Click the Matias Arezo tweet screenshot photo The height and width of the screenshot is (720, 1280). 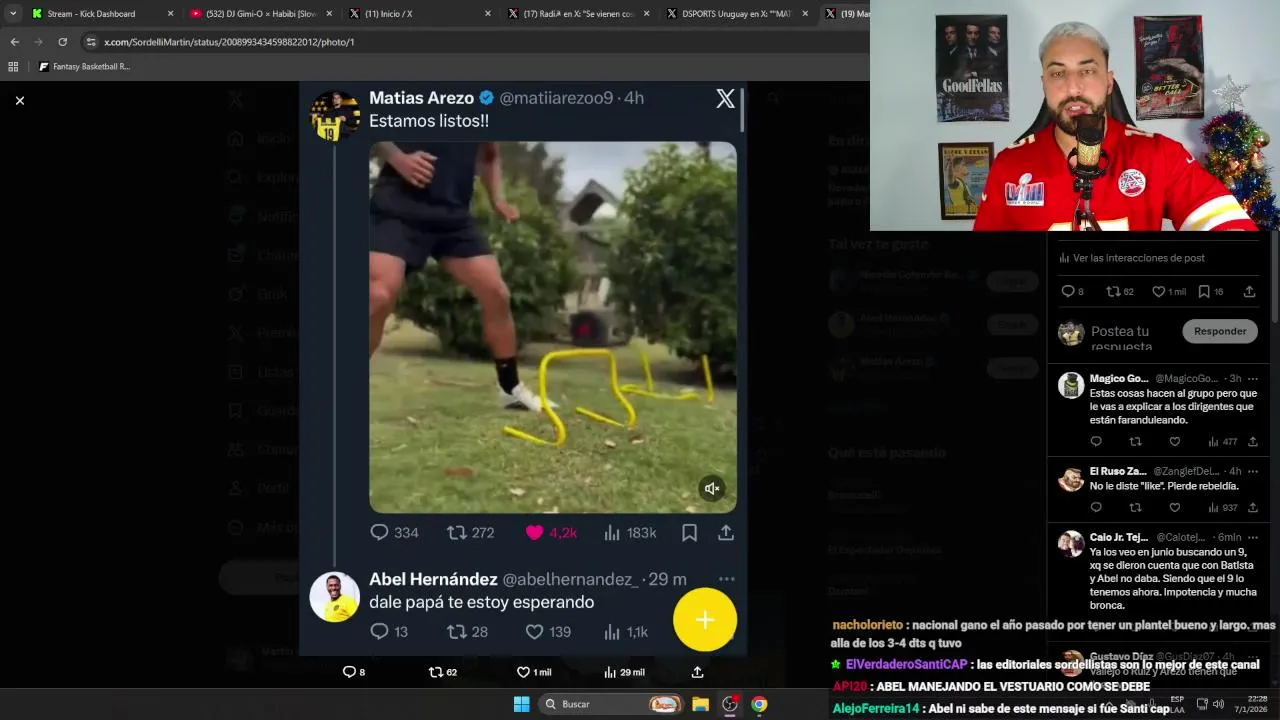pyautogui.click(x=523, y=368)
